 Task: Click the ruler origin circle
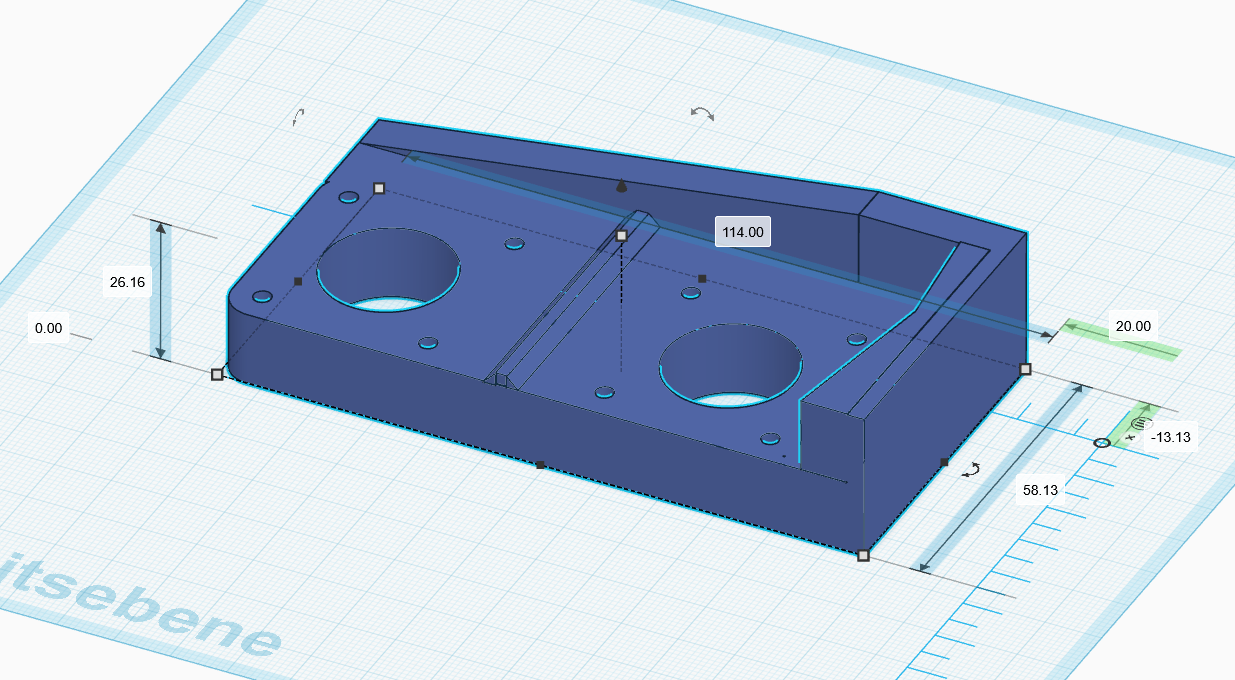pyautogui.click(x=1101, y=442)
